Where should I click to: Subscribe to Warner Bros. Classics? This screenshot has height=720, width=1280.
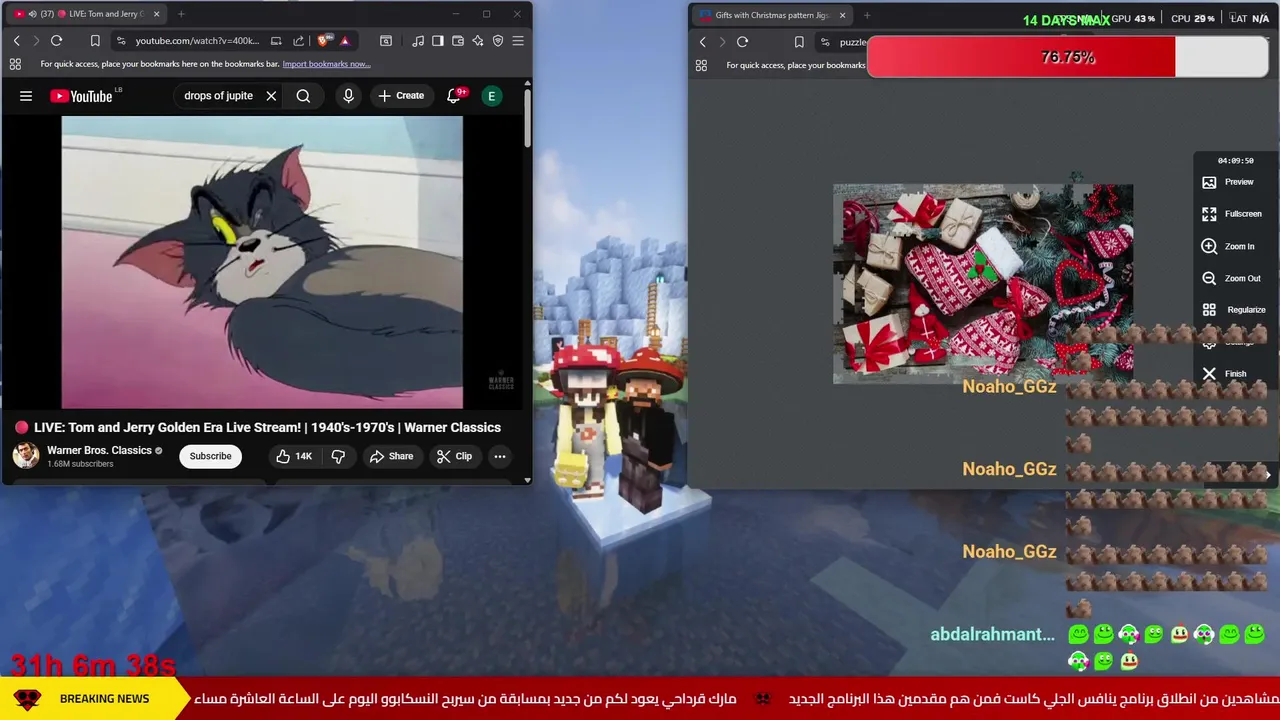[210, 456]
